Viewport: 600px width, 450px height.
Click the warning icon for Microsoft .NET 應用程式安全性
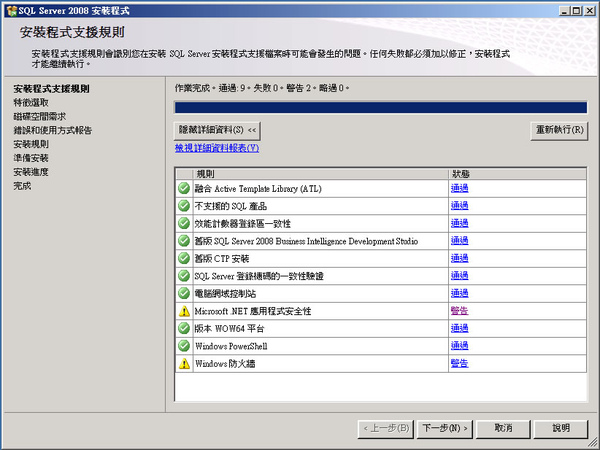click(184, 311)
